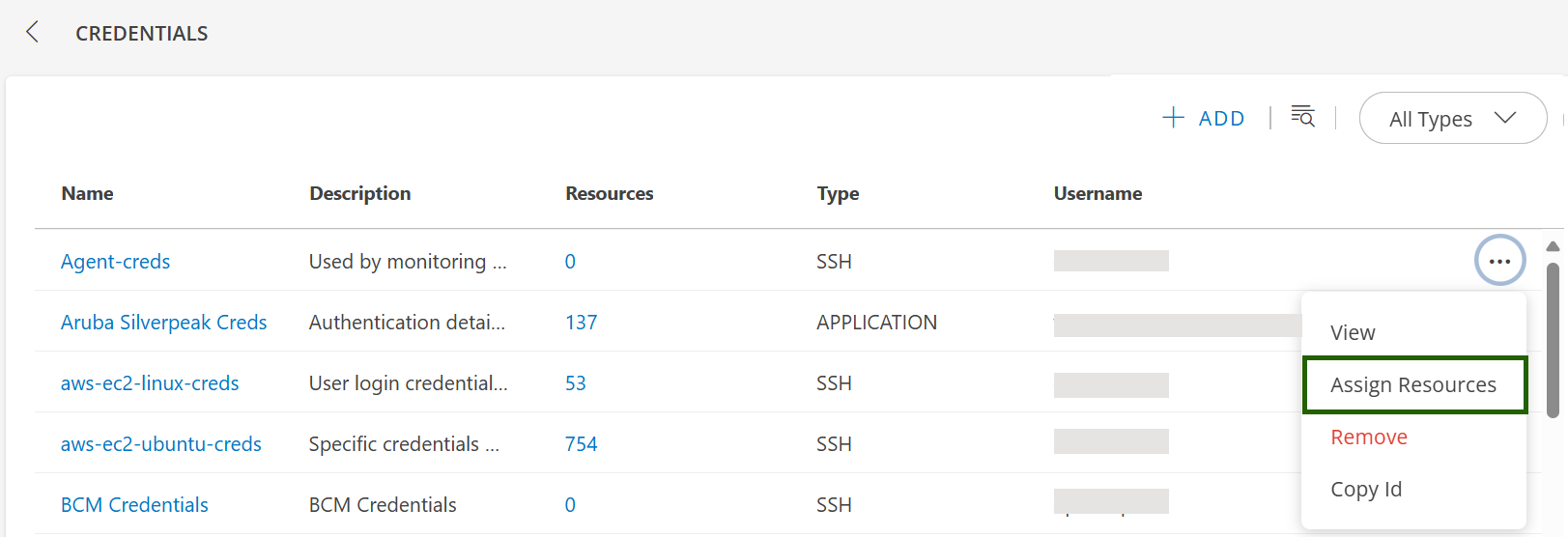Choose Assign Resources menu option

[x=1414, y=384]
